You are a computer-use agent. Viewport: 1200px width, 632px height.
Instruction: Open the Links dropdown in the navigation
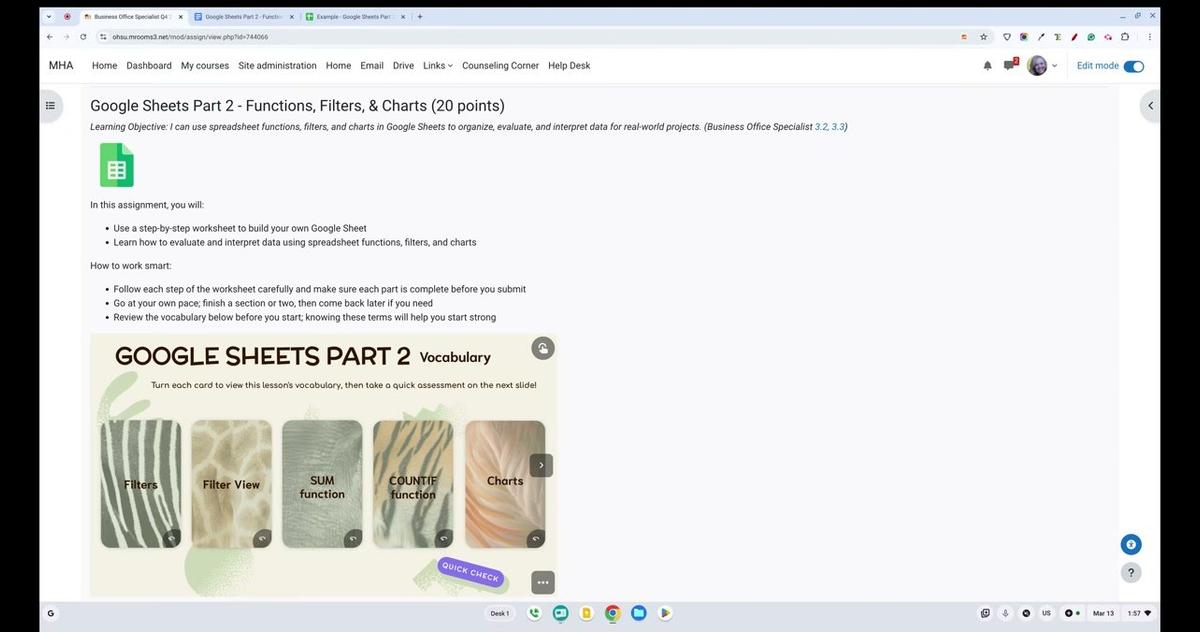tap(436, 65)
